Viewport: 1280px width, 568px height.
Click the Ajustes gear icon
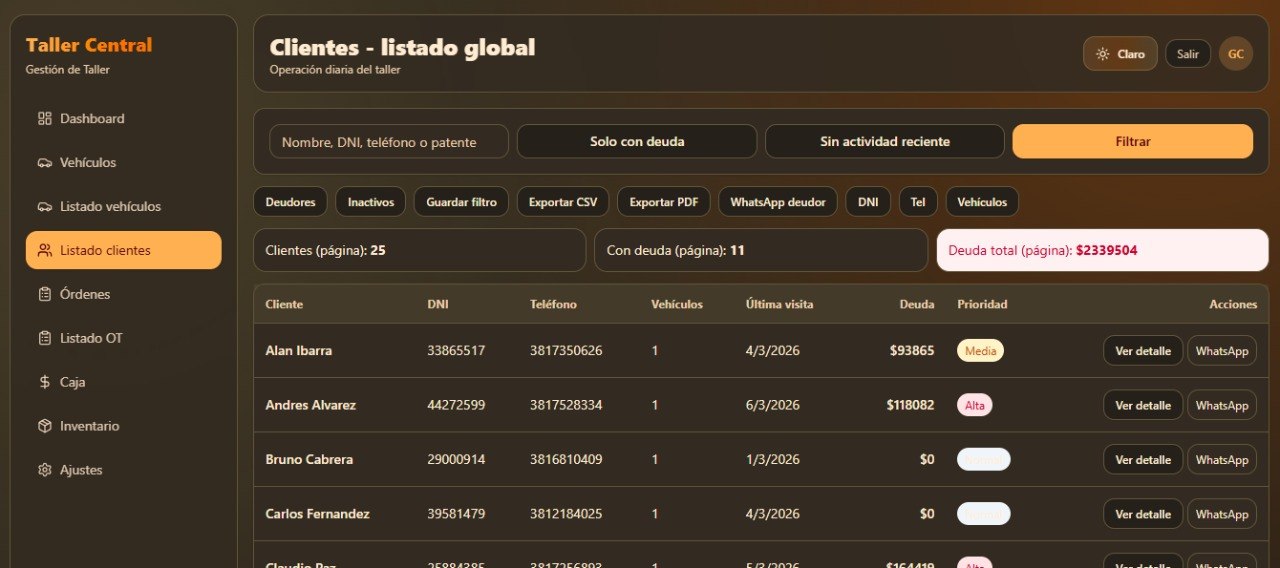[44, 471]
